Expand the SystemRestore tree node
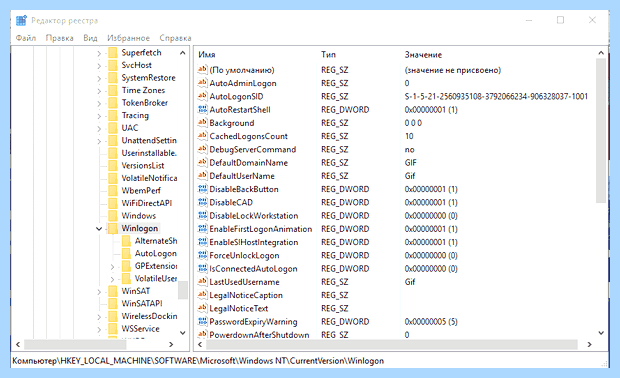This screenshot has height=378, width=620. pos(99,78)
